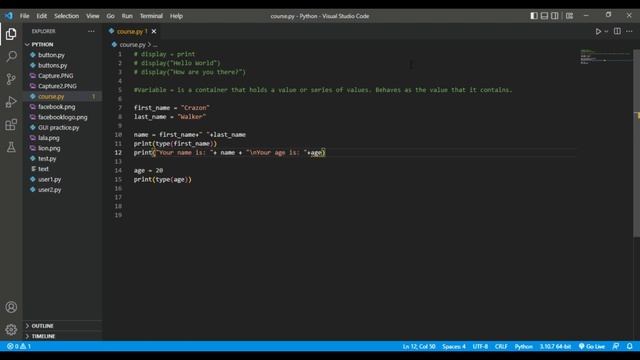
Task: Place cursor on line 14 age = 20
Action: [148, 171]
